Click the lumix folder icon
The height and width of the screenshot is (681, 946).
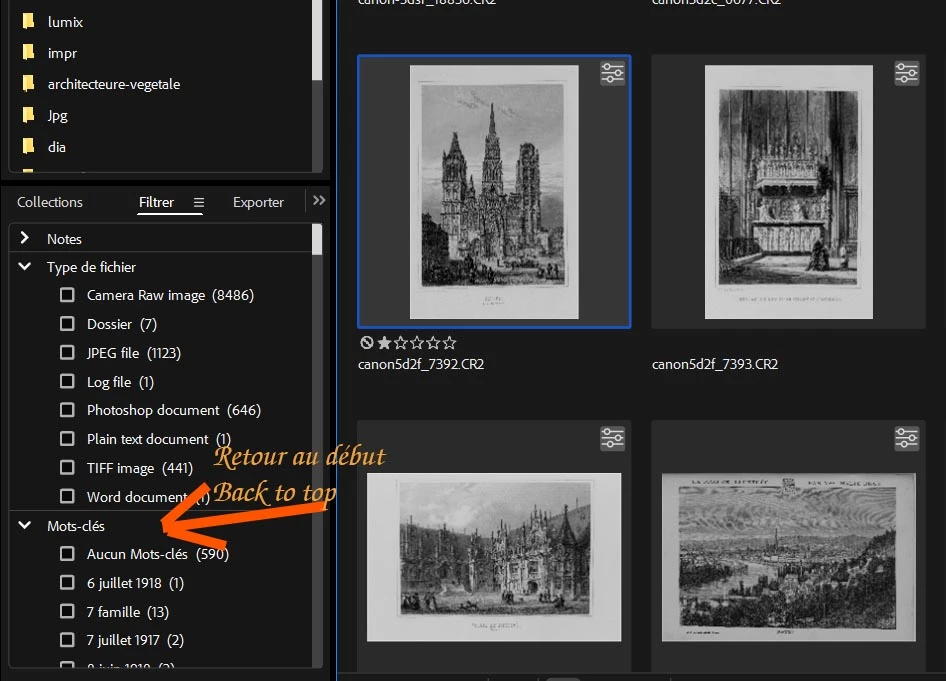[x=28, y=22]
